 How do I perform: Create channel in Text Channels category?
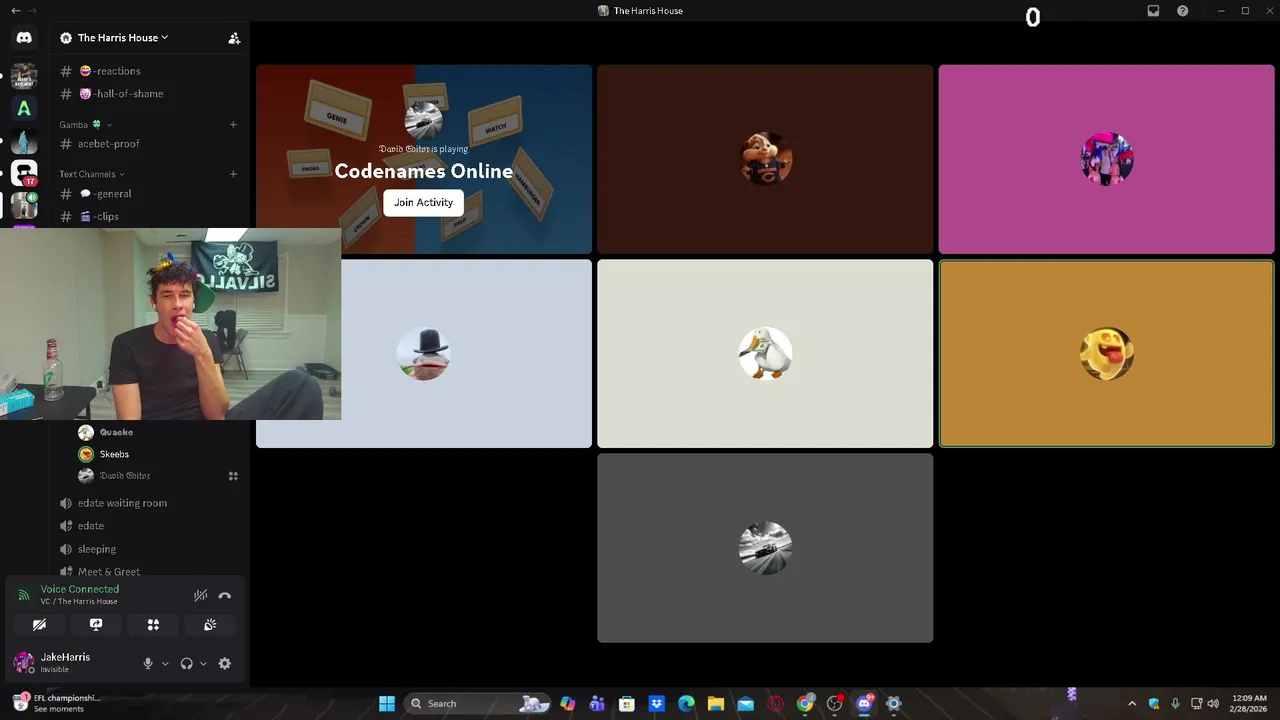tap(233, 174)
